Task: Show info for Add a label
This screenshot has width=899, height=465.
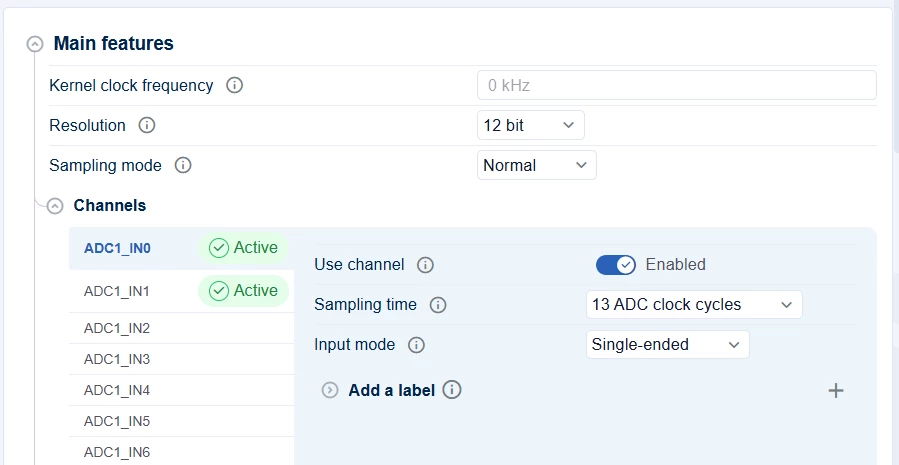Action: 452,390
